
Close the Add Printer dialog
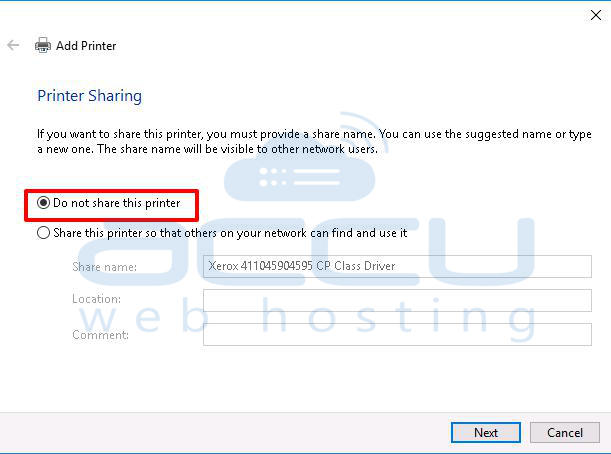pos(595,15)
